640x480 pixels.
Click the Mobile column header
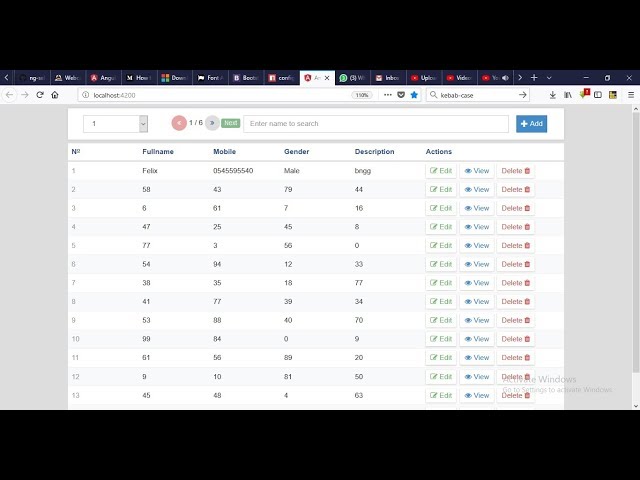click(224, 151)
